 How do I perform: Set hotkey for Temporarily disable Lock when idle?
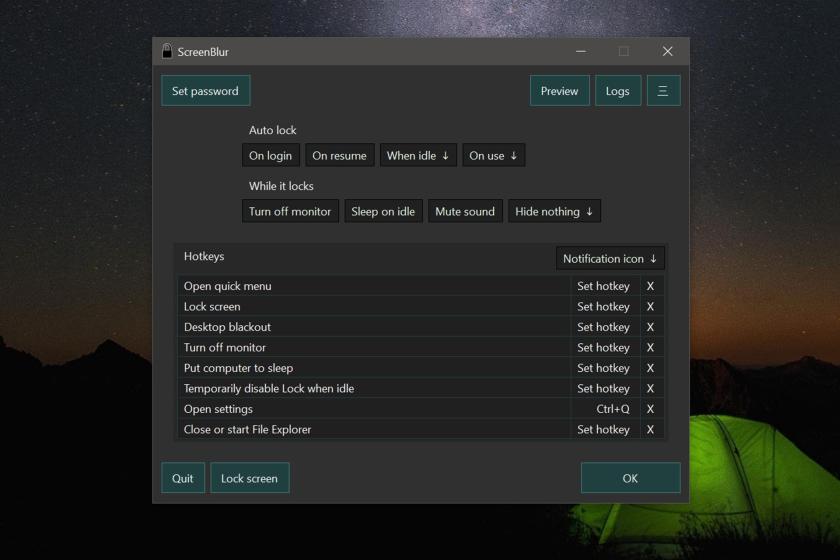tap(603, 389)
